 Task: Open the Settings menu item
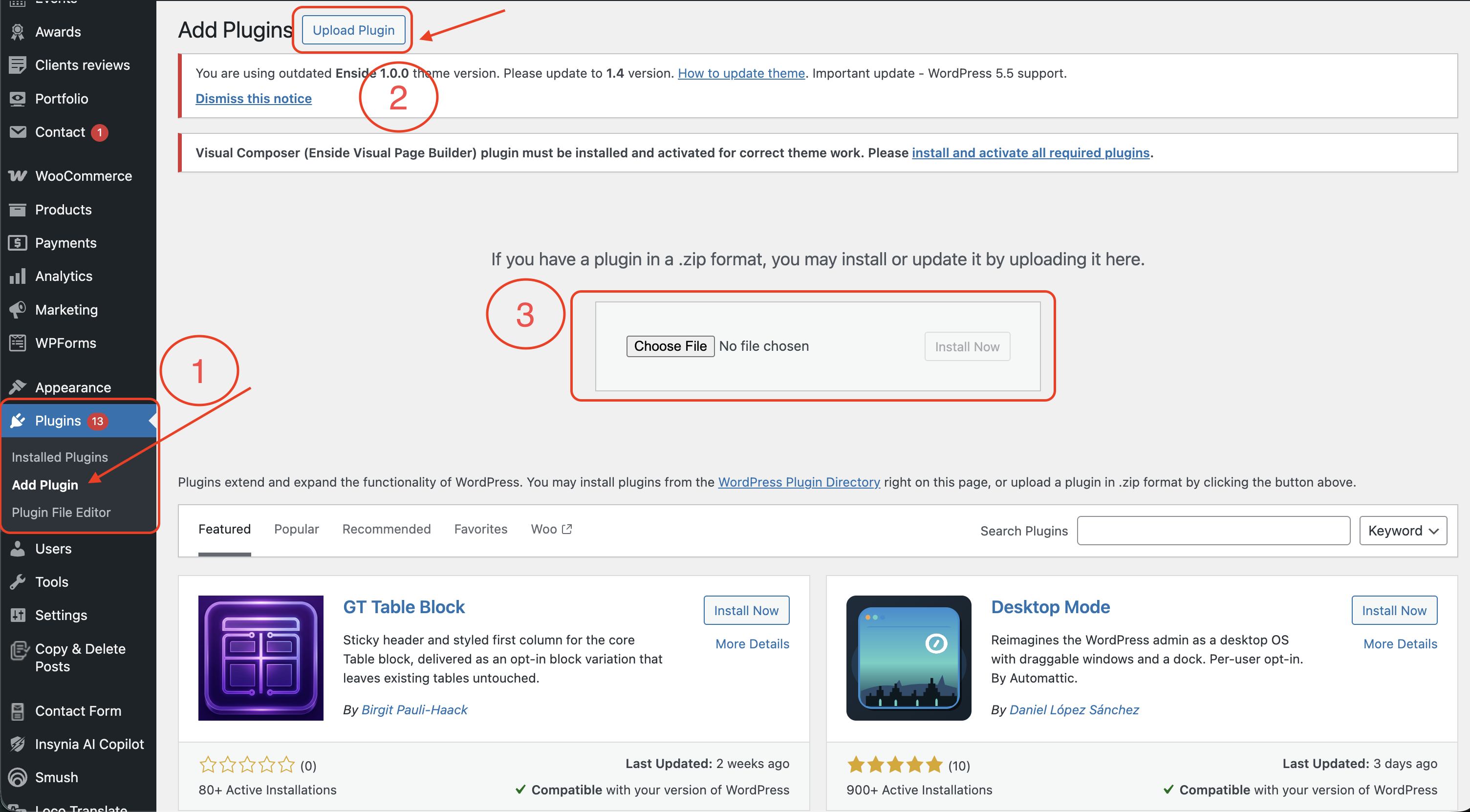(78, 615)
